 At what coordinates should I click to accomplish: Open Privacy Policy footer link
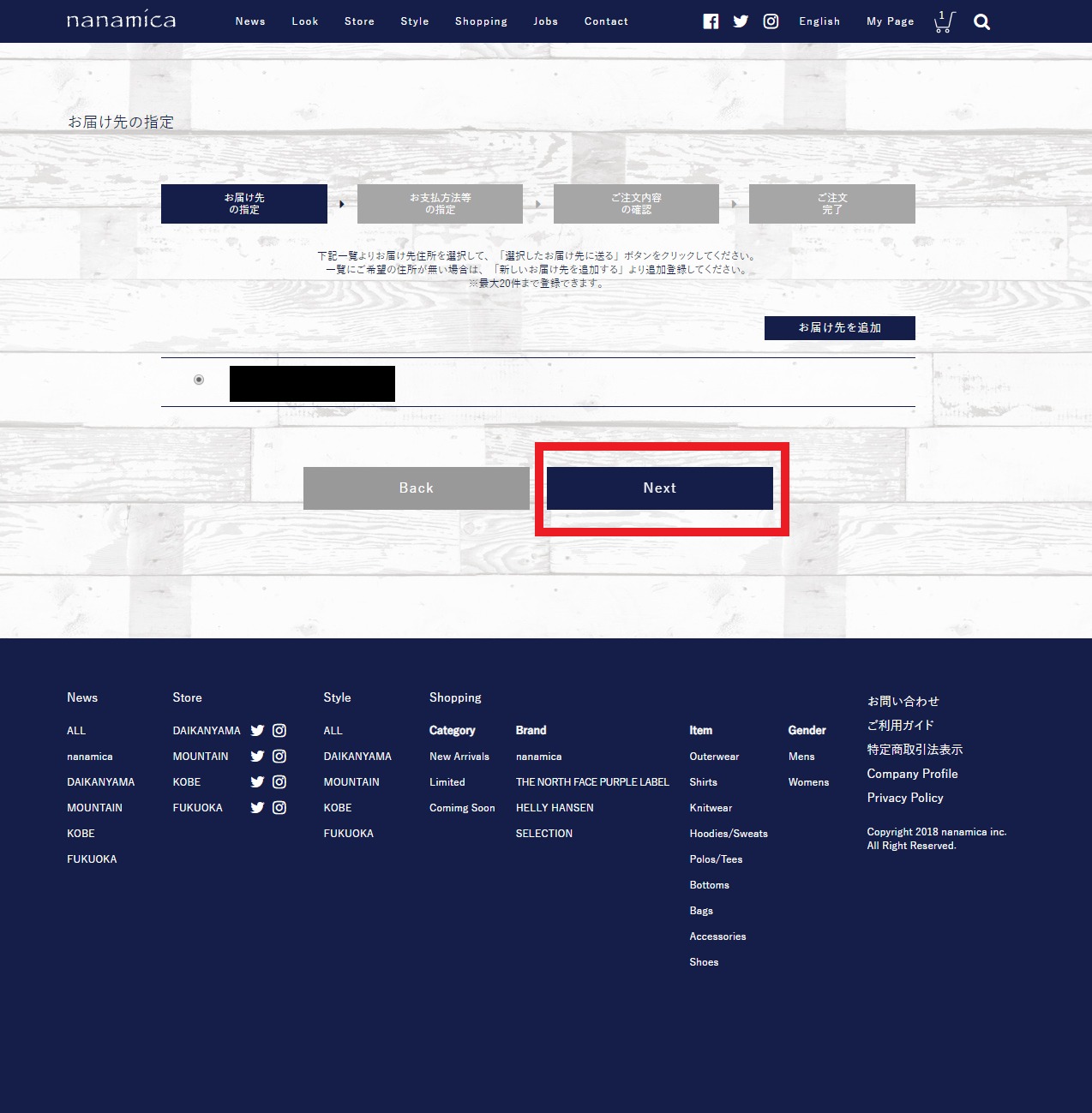pos(905,798)
